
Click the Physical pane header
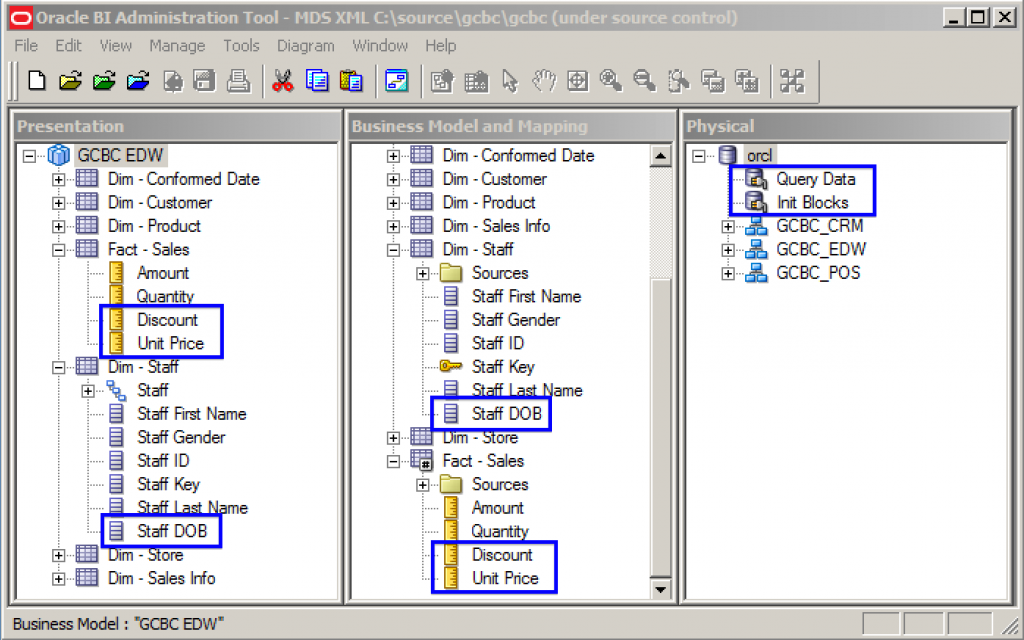coord(846,126)
